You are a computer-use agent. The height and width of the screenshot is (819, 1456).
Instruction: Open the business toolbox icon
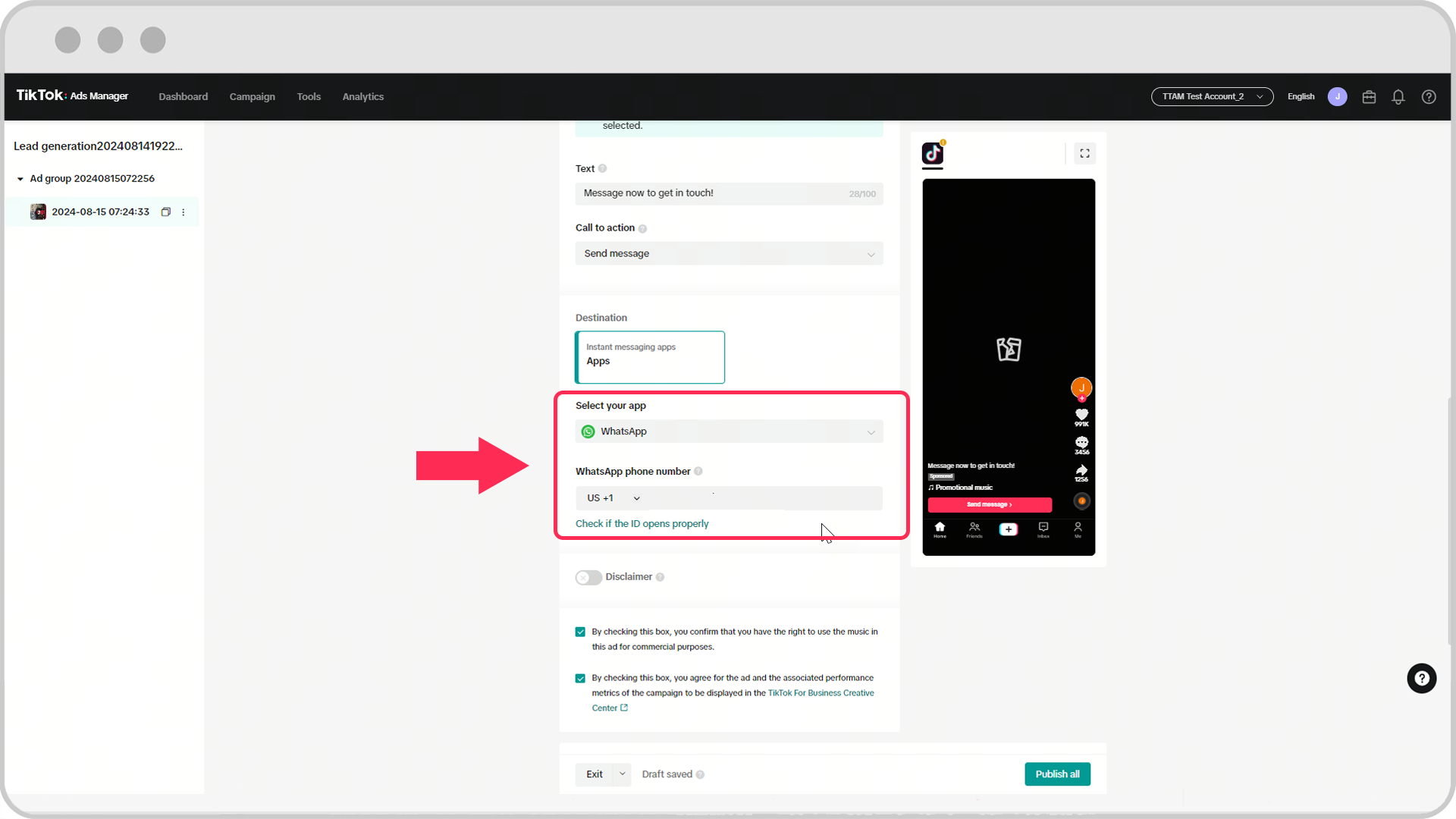[1368, 97]
